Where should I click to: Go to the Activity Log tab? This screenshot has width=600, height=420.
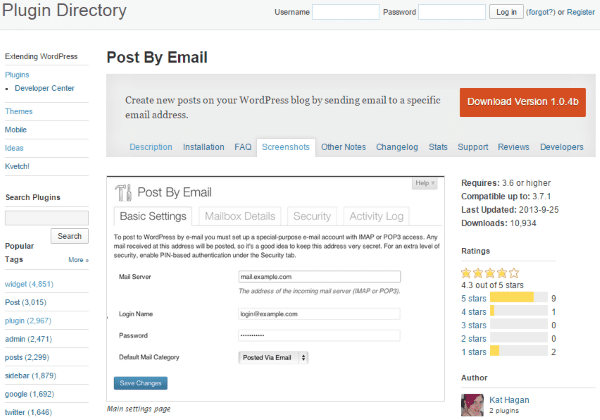click(x=377, y=216)
